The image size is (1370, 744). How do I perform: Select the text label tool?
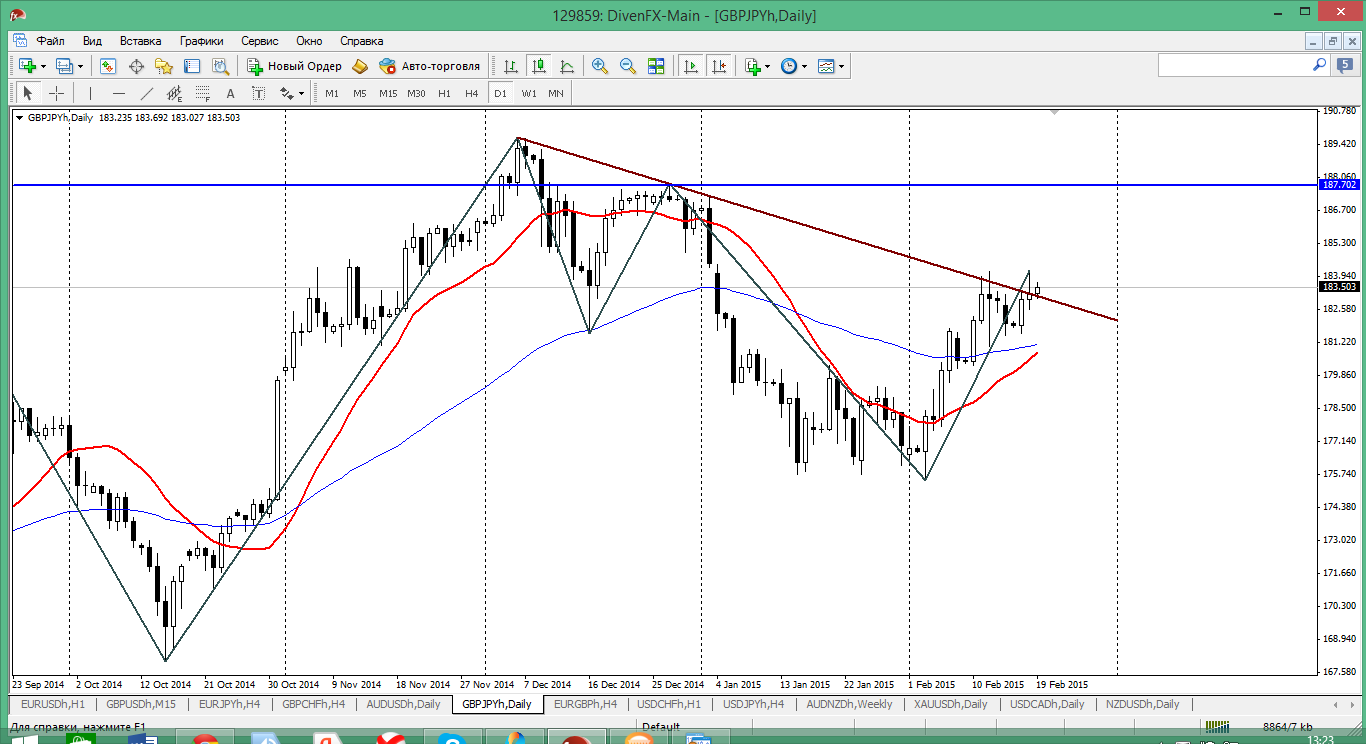click(x=230, y=93)
